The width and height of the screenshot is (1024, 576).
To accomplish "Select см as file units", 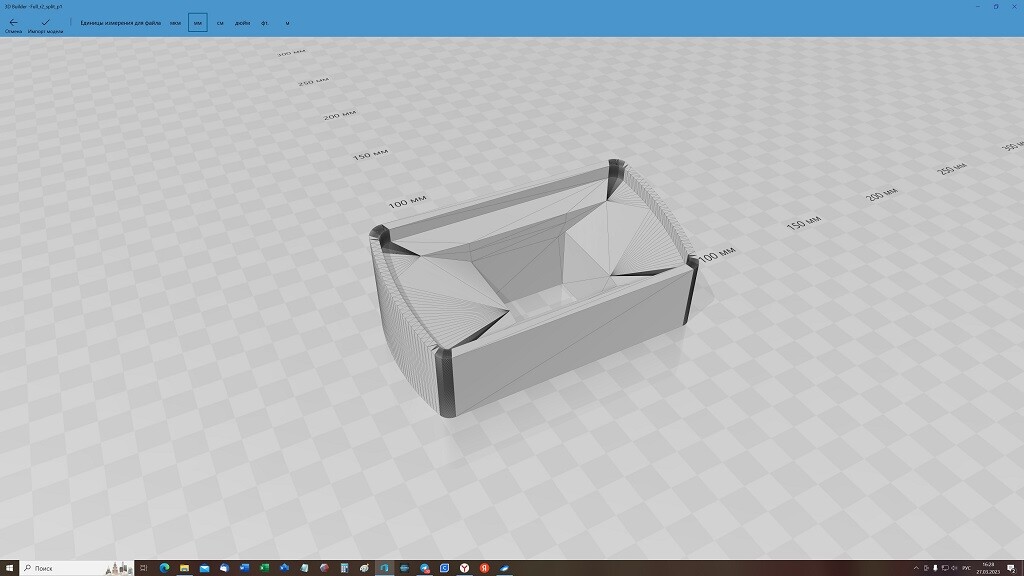I will [x=220, y=23].
